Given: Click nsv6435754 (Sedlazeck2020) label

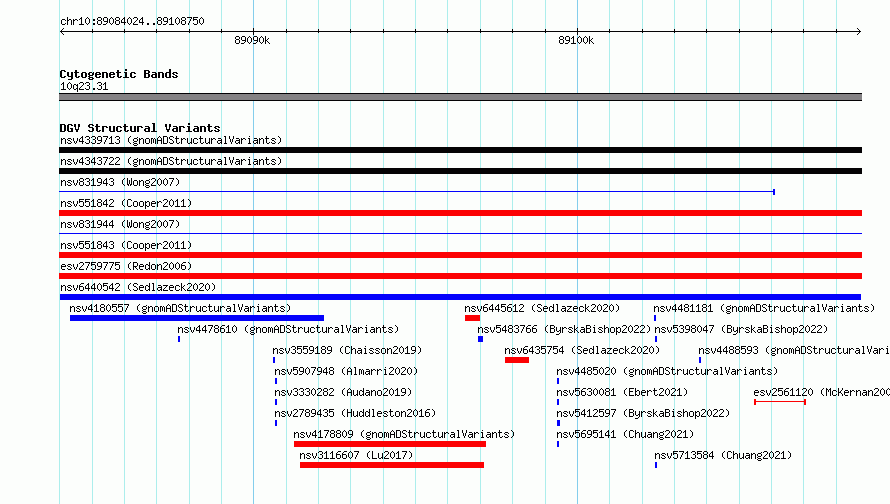Looking at the screenshot, I should [582, 350].
